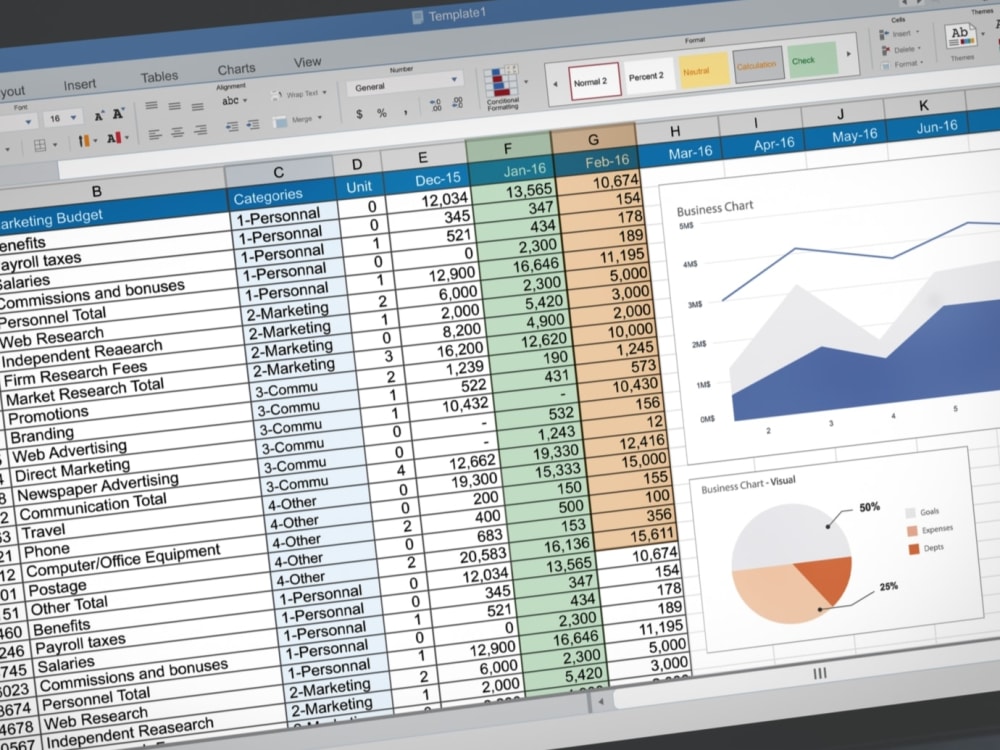
Task: Switch to the Charts ribbon tab
Action: point(236,69)
